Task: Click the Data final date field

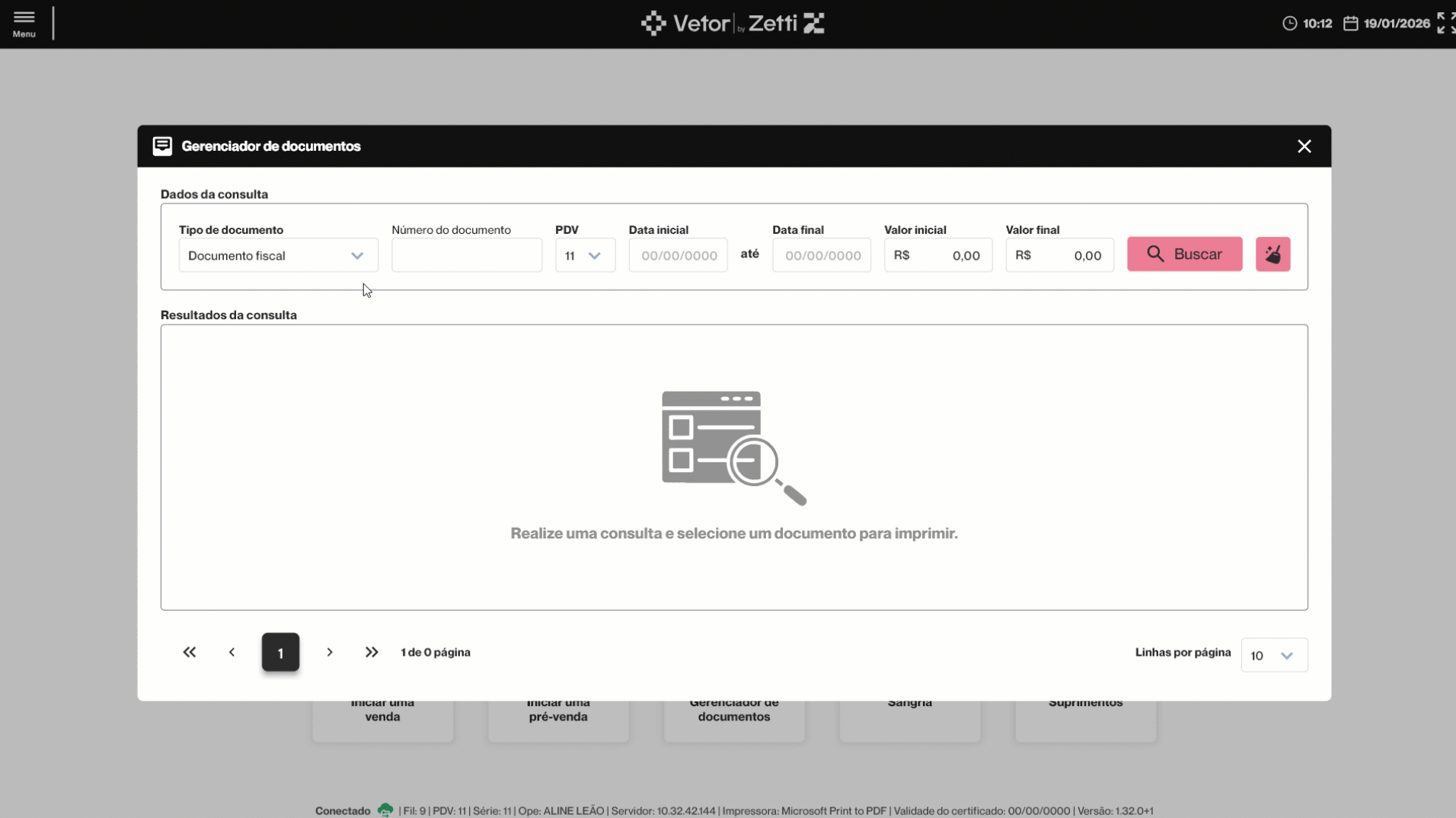Action: (822, 255)
